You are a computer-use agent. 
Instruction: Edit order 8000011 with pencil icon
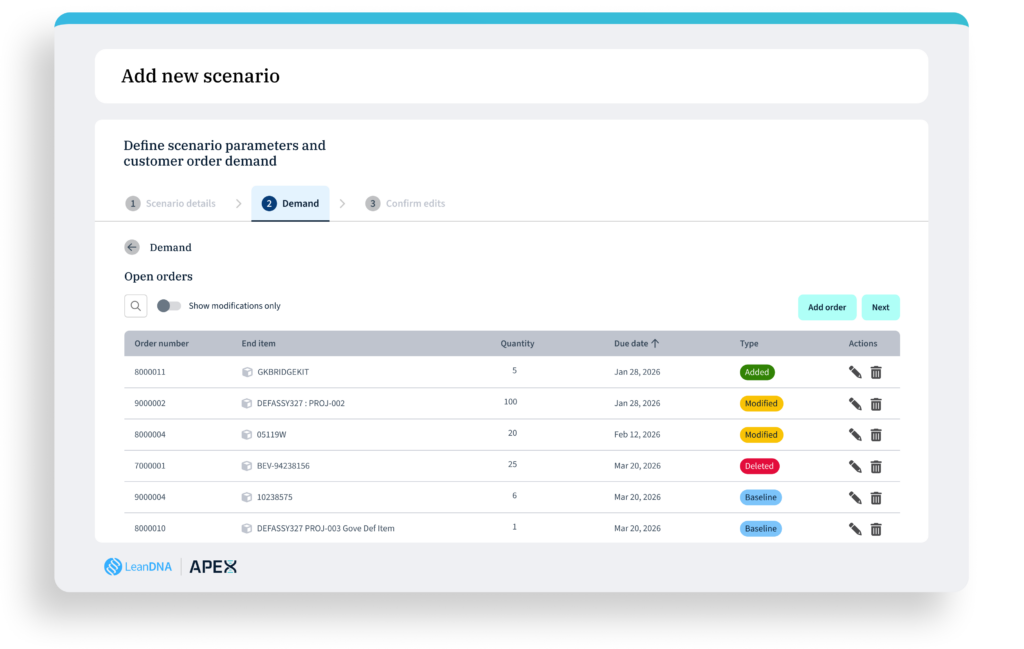click(x=855, y=372)
